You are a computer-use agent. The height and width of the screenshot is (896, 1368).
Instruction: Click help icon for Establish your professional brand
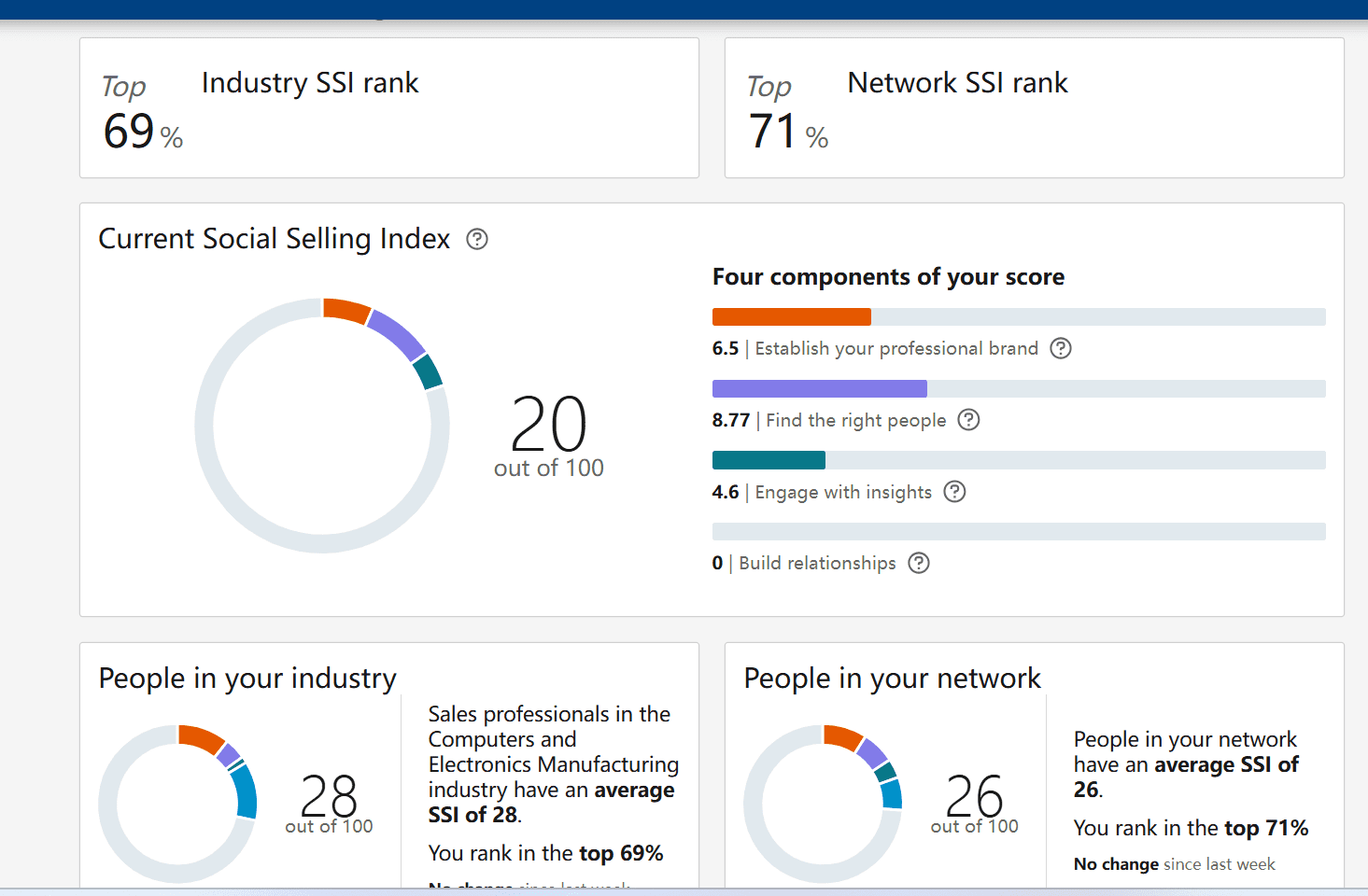click(1061, 348)
